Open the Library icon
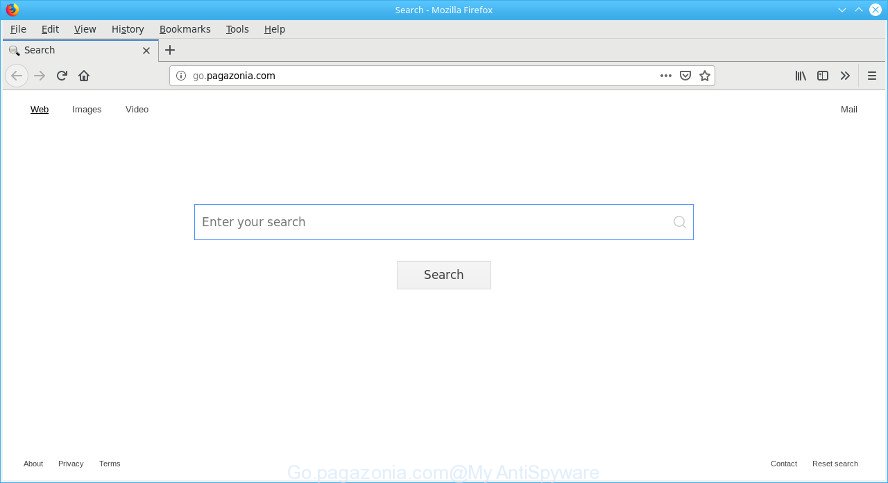Viewport: 888px width, 483px height. point(800,76)
